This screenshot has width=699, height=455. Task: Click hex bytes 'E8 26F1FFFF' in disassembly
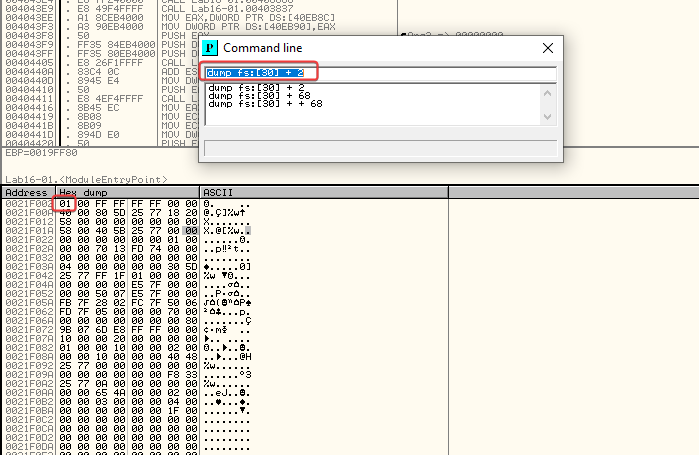click(110, 63)
